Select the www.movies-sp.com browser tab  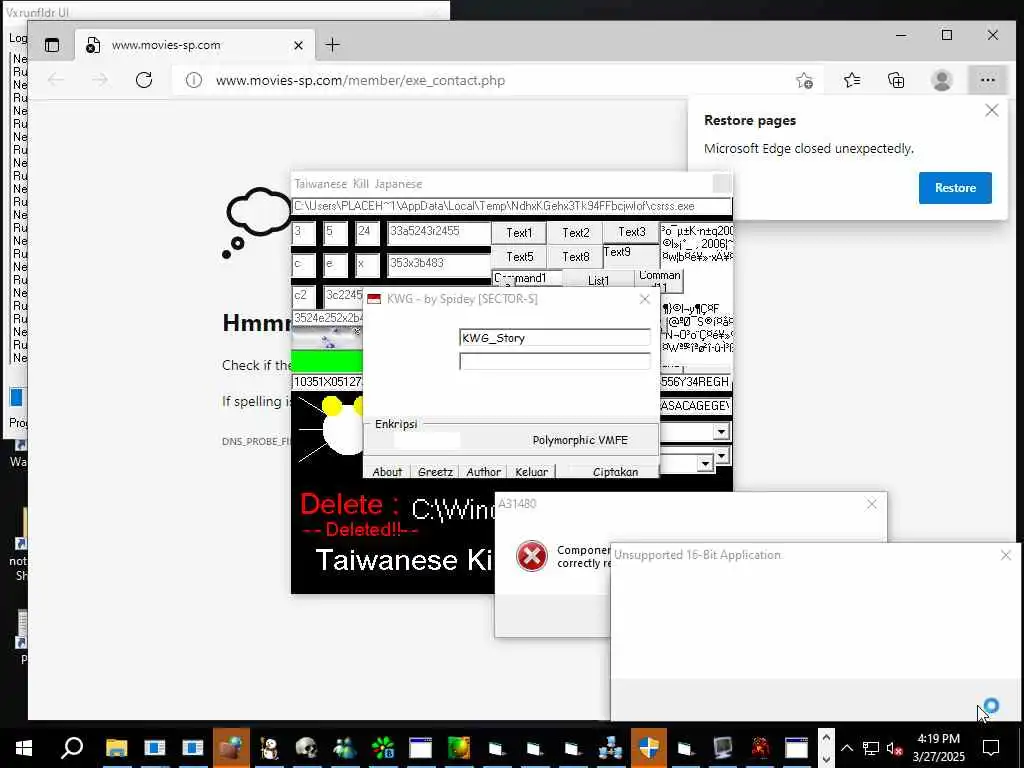coord(195,45)
